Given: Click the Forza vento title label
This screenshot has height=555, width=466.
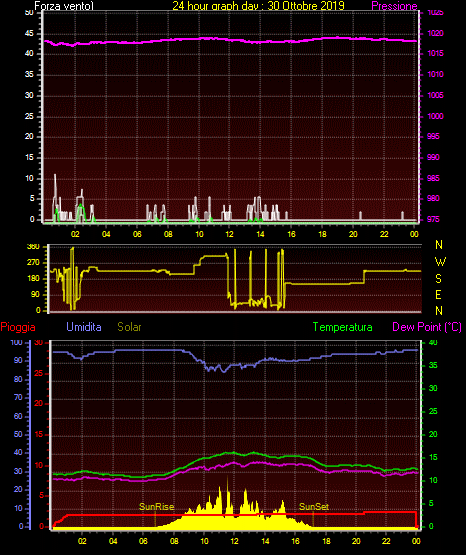Looking at the screenshot, I should click(x=64, y=6).
